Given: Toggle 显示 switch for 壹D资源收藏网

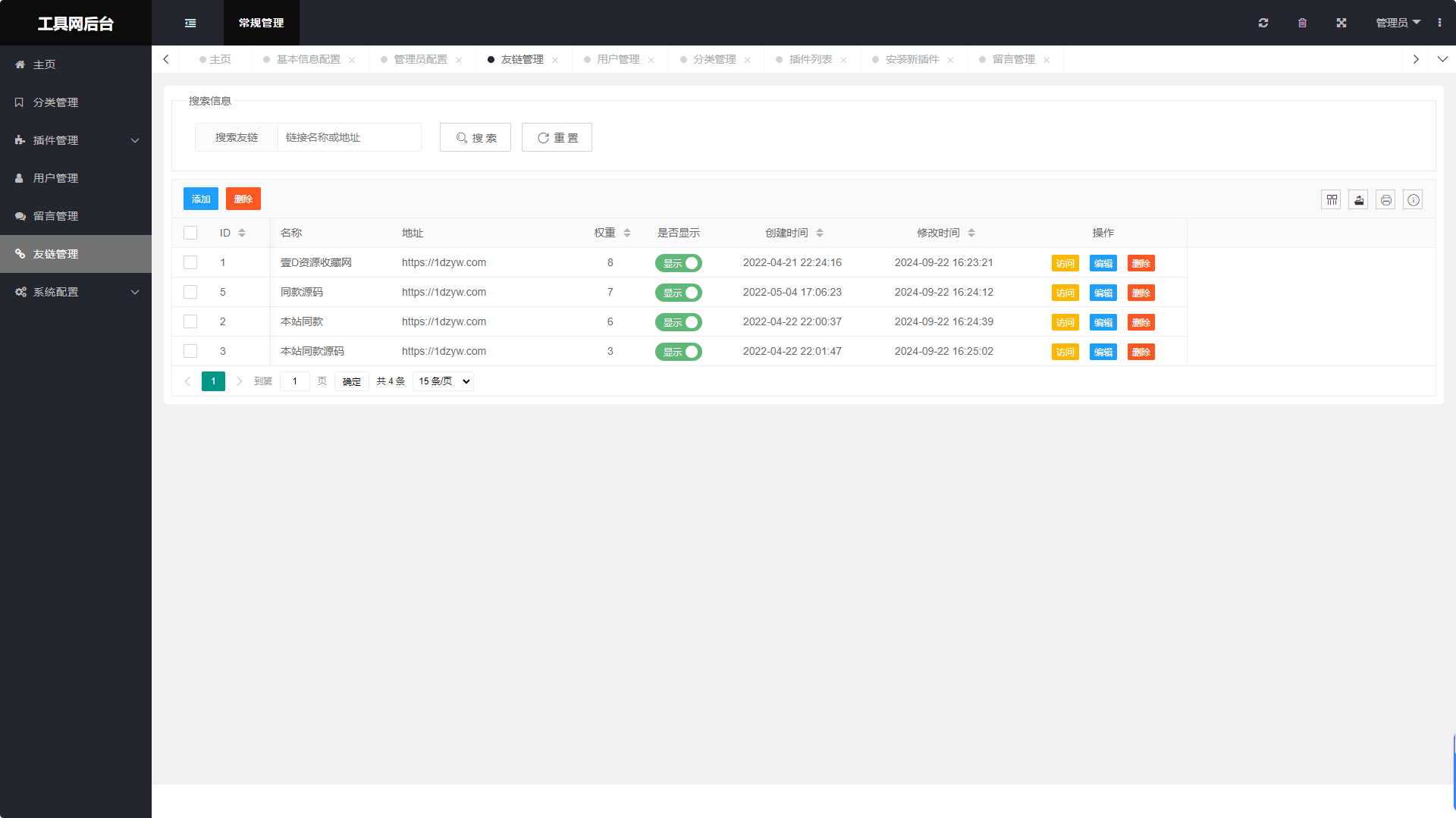Looking at the screenshot, I should pyautogui.click(x=679, y=263).
